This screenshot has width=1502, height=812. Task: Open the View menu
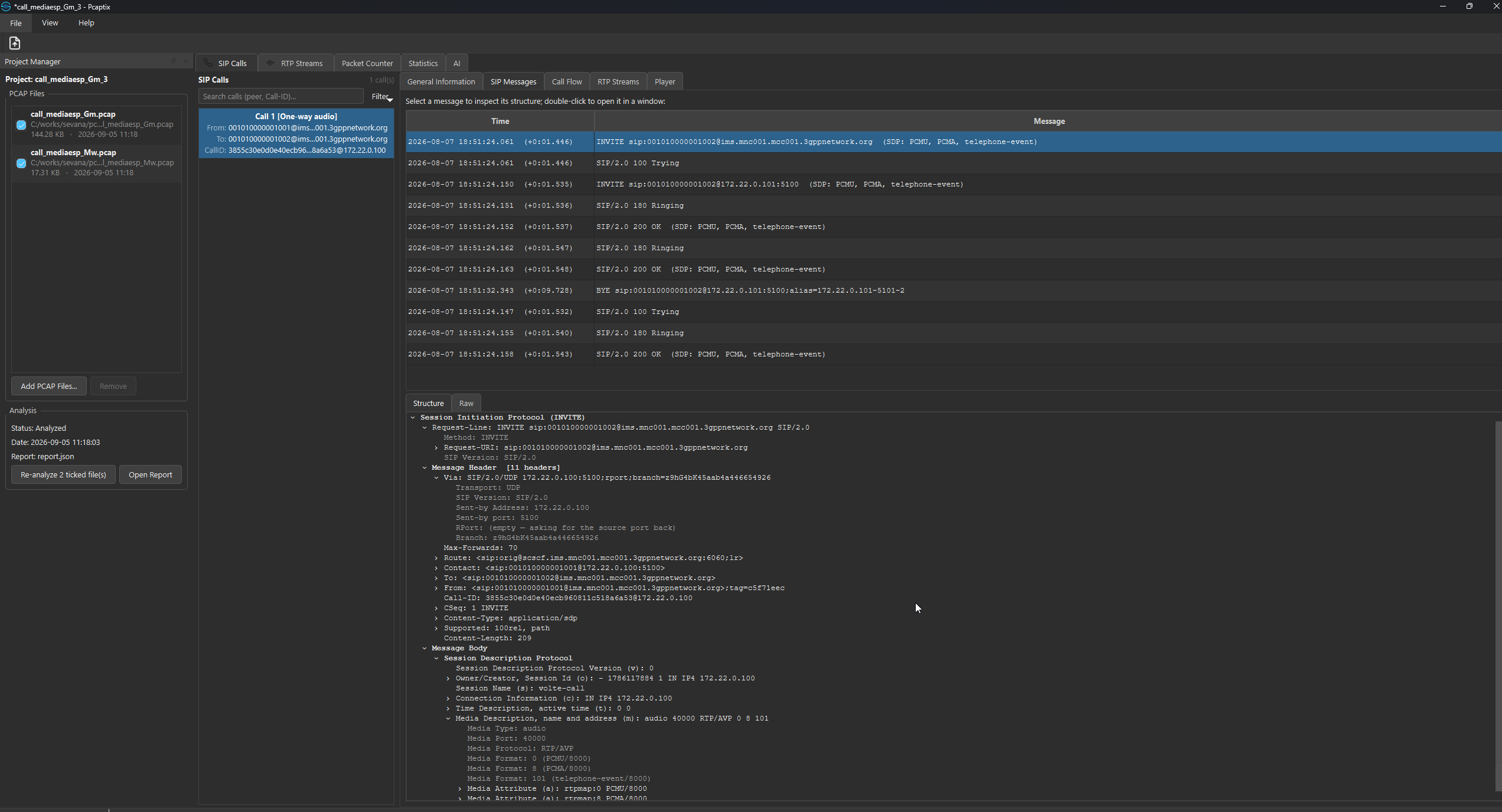[x=50, y=23]
